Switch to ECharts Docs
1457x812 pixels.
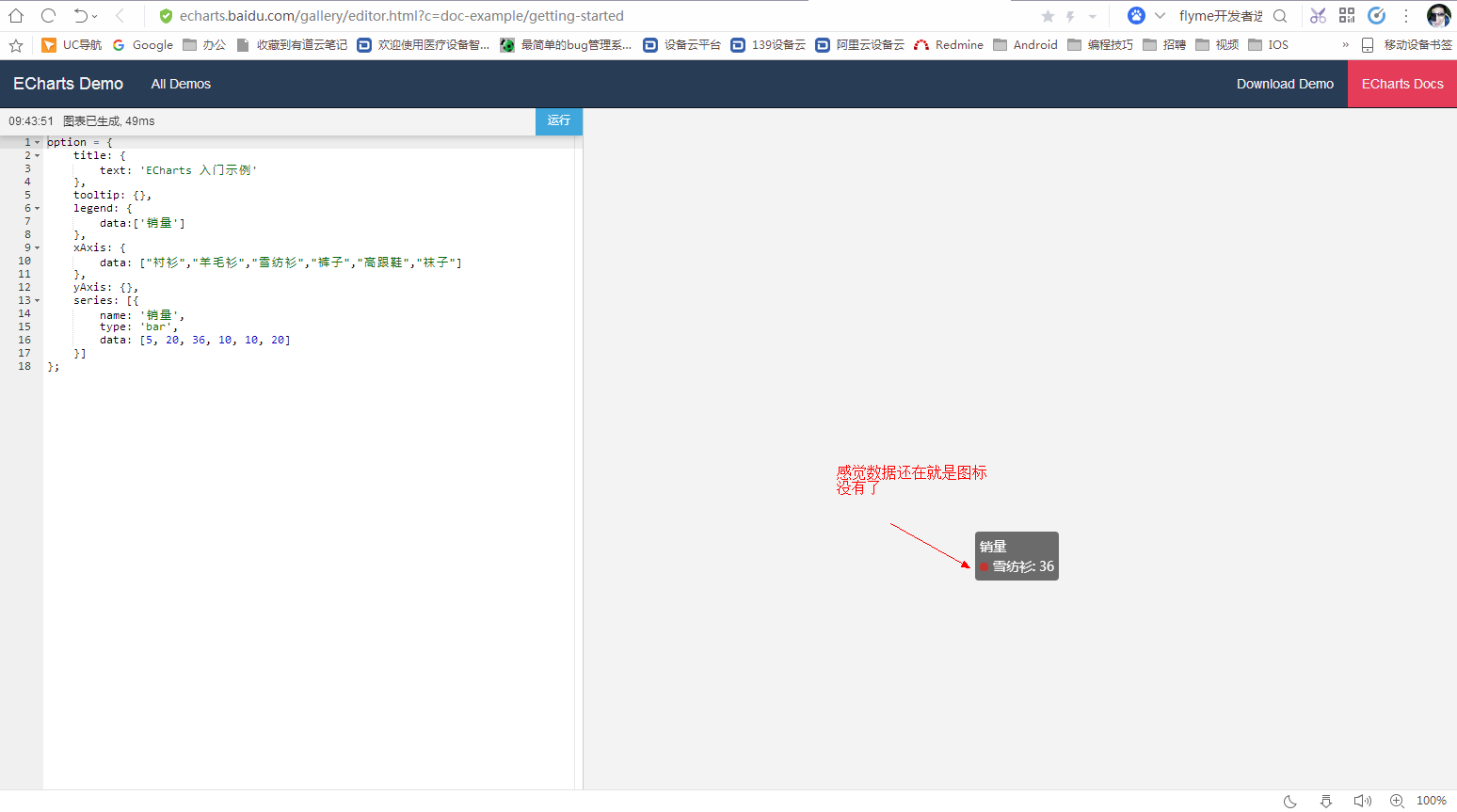(x=1401, y=84)
